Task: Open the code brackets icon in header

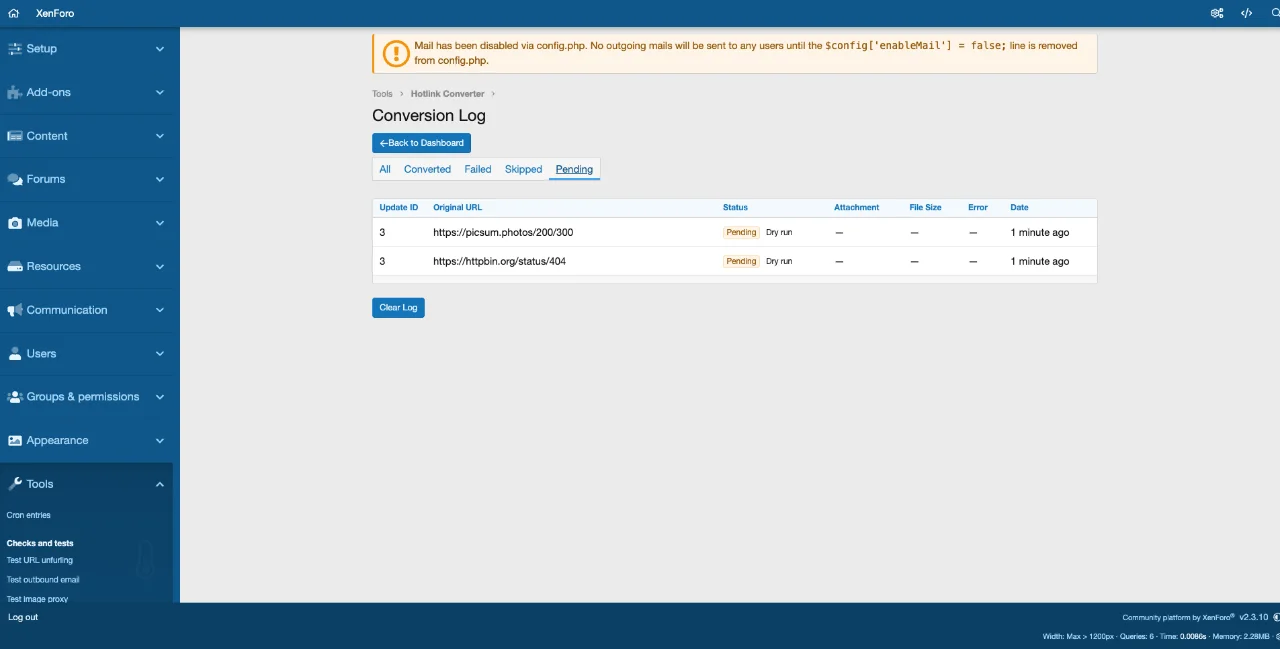Action: 1246,13
